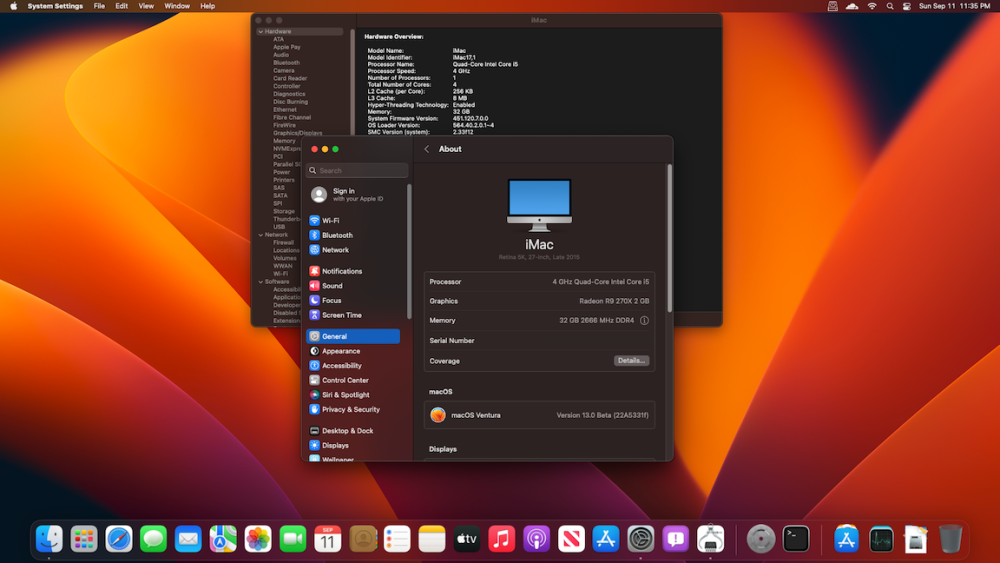Open the Trash in the Dock
The image size is (1000, 563).
[950, 539]
